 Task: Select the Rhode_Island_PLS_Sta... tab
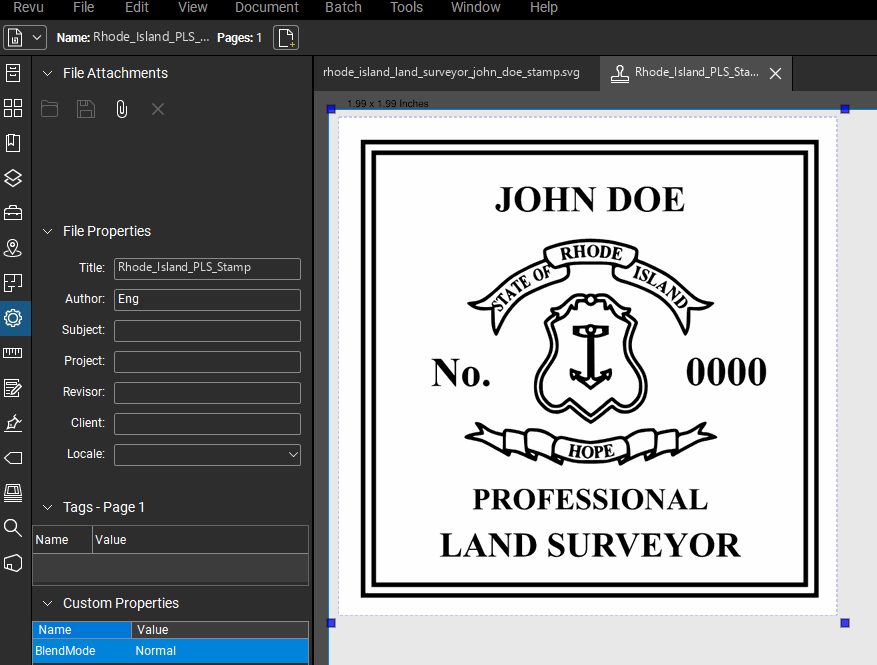696,73
